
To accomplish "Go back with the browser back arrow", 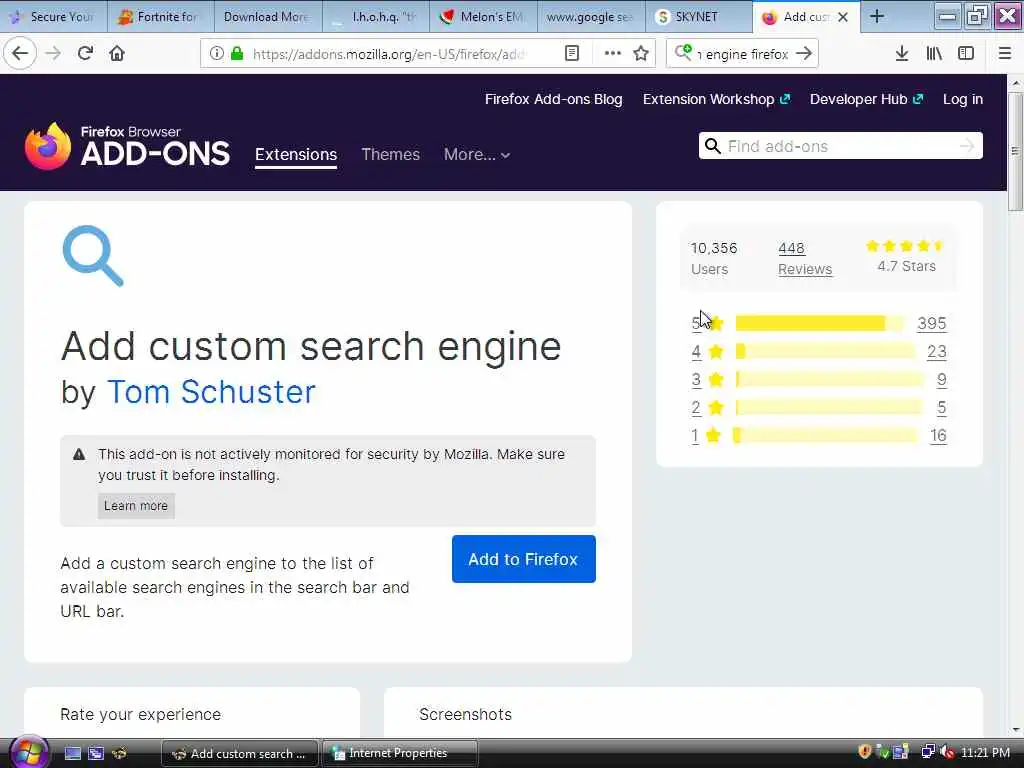I will (x=20, y=54).
